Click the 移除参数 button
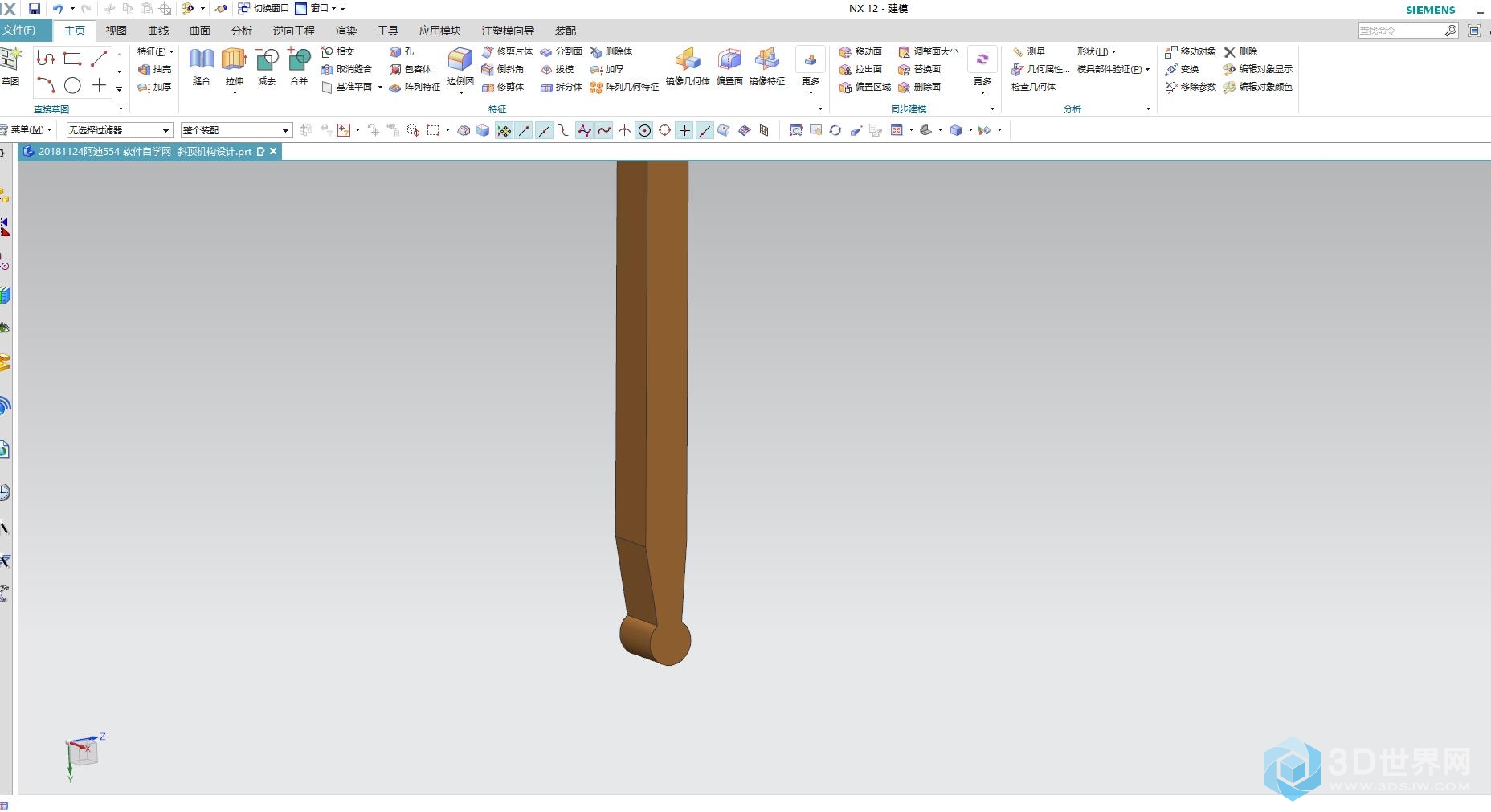 1191,87
